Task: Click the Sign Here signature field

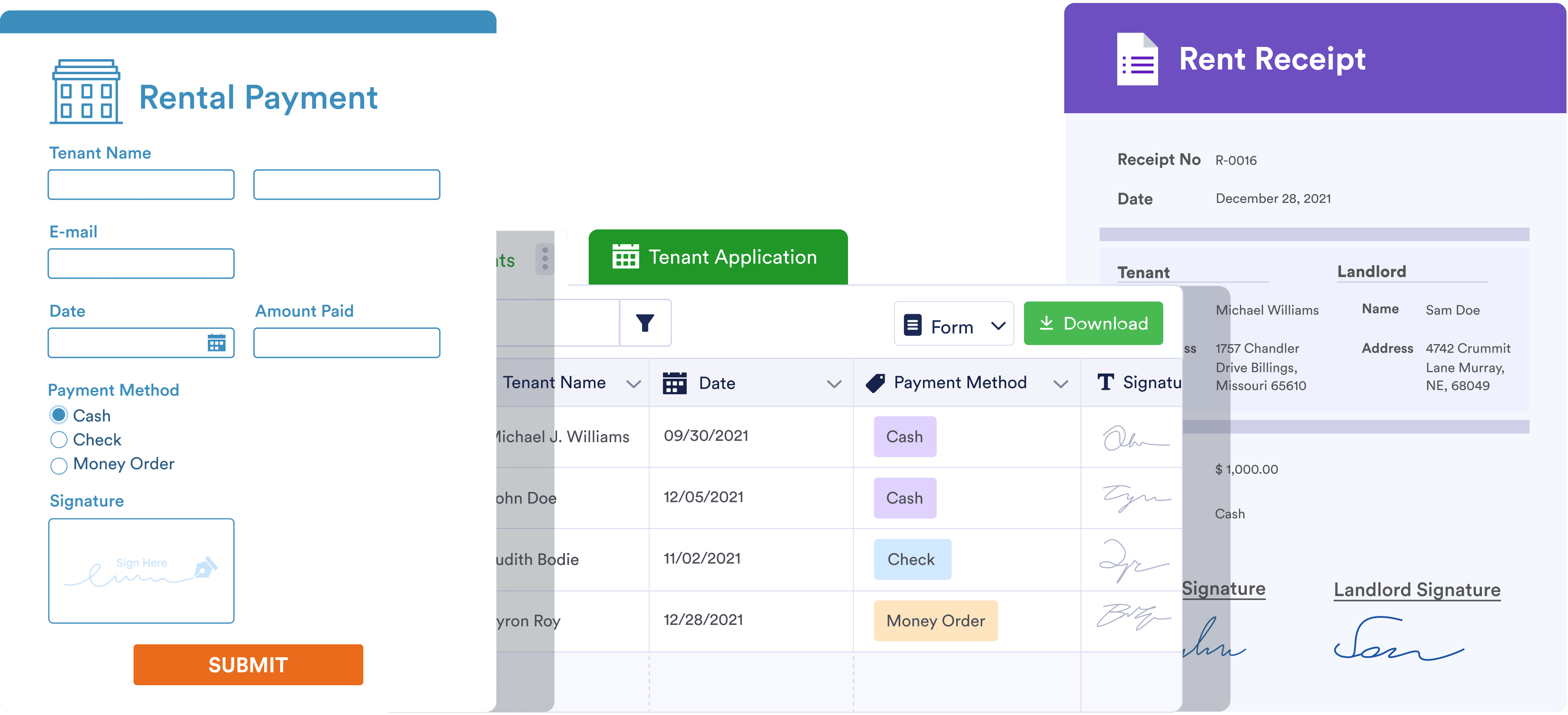Action: coord(140,571)
